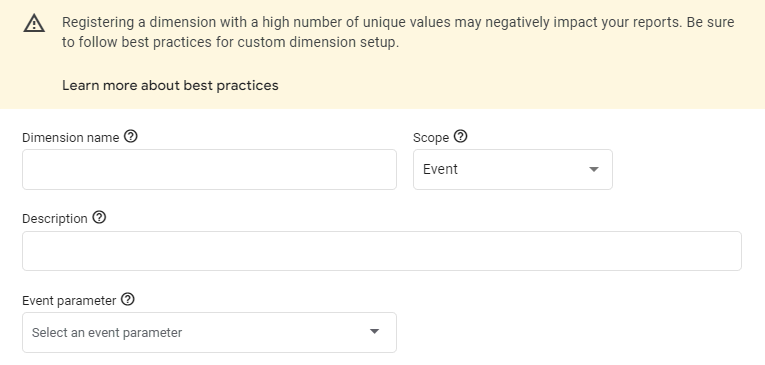Open help icon beside Event parameter

pos(127,300)
